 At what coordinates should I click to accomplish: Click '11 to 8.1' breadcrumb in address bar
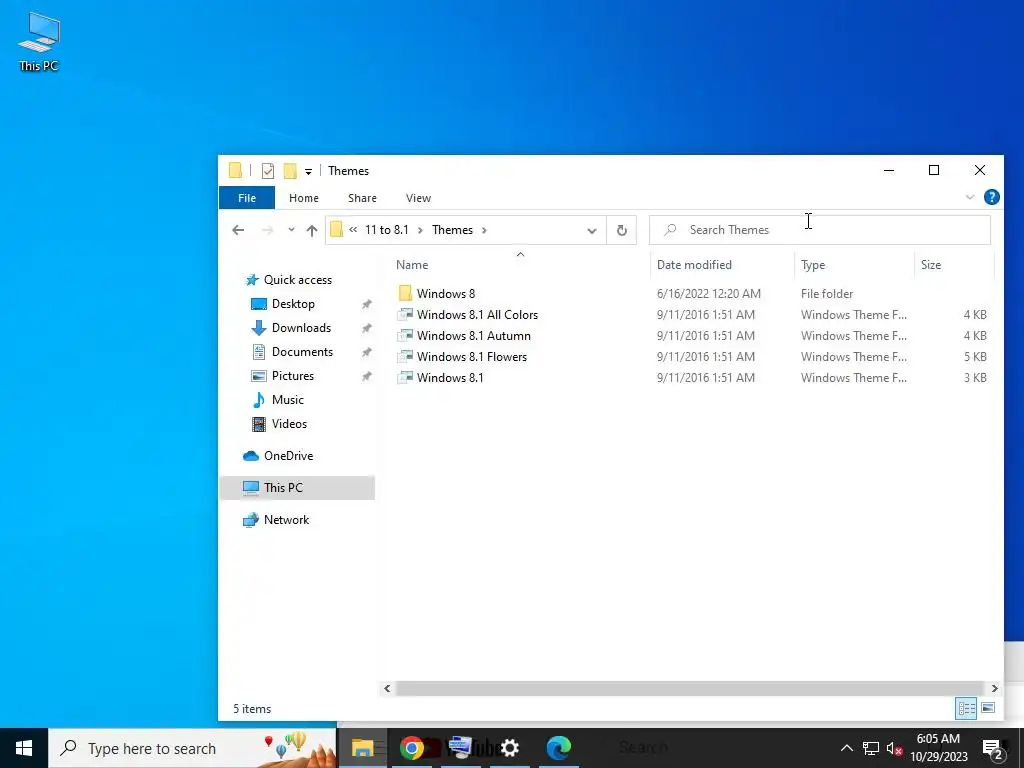pyautogui.click(x=387, y=230)
